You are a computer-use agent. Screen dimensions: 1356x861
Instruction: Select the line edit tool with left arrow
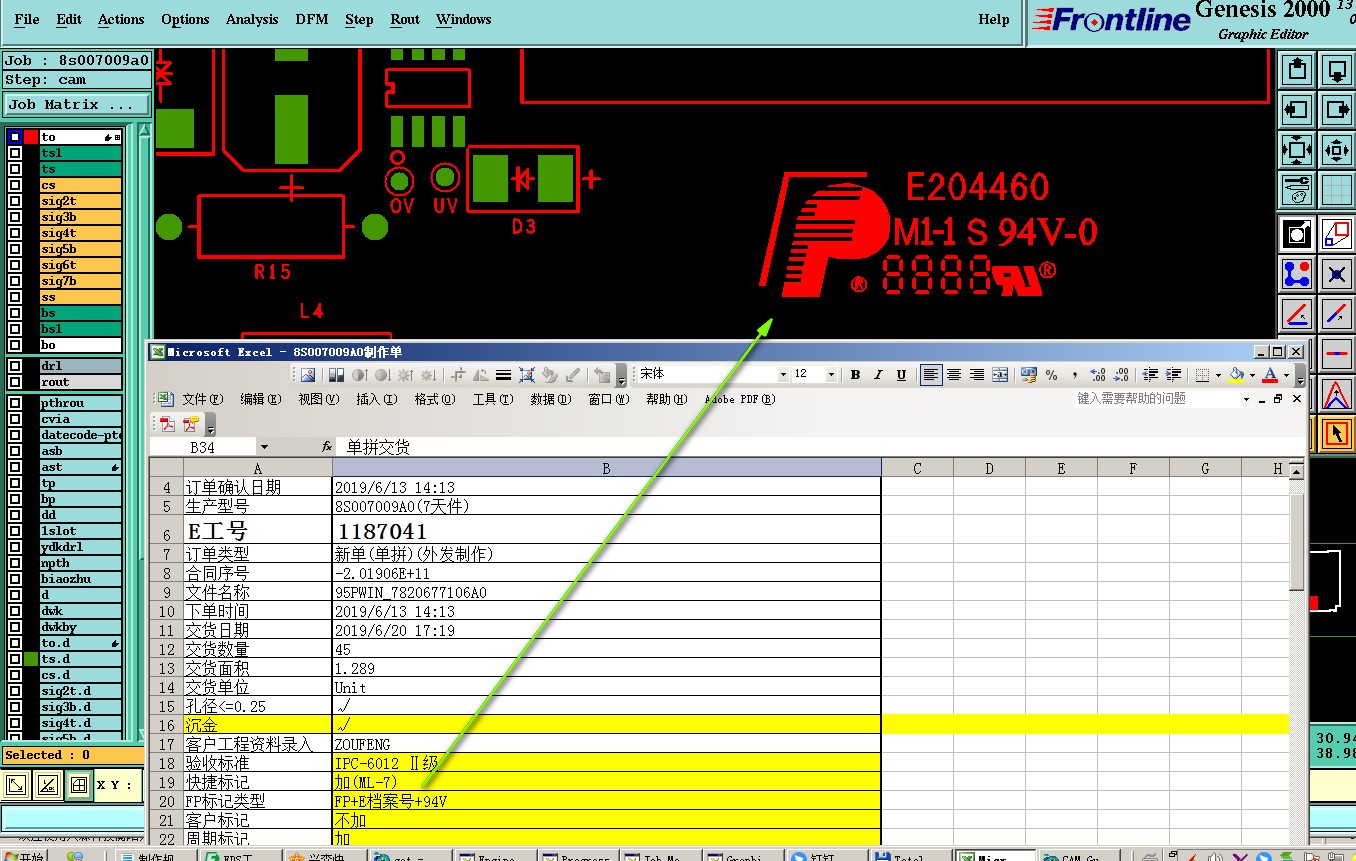1297,313
